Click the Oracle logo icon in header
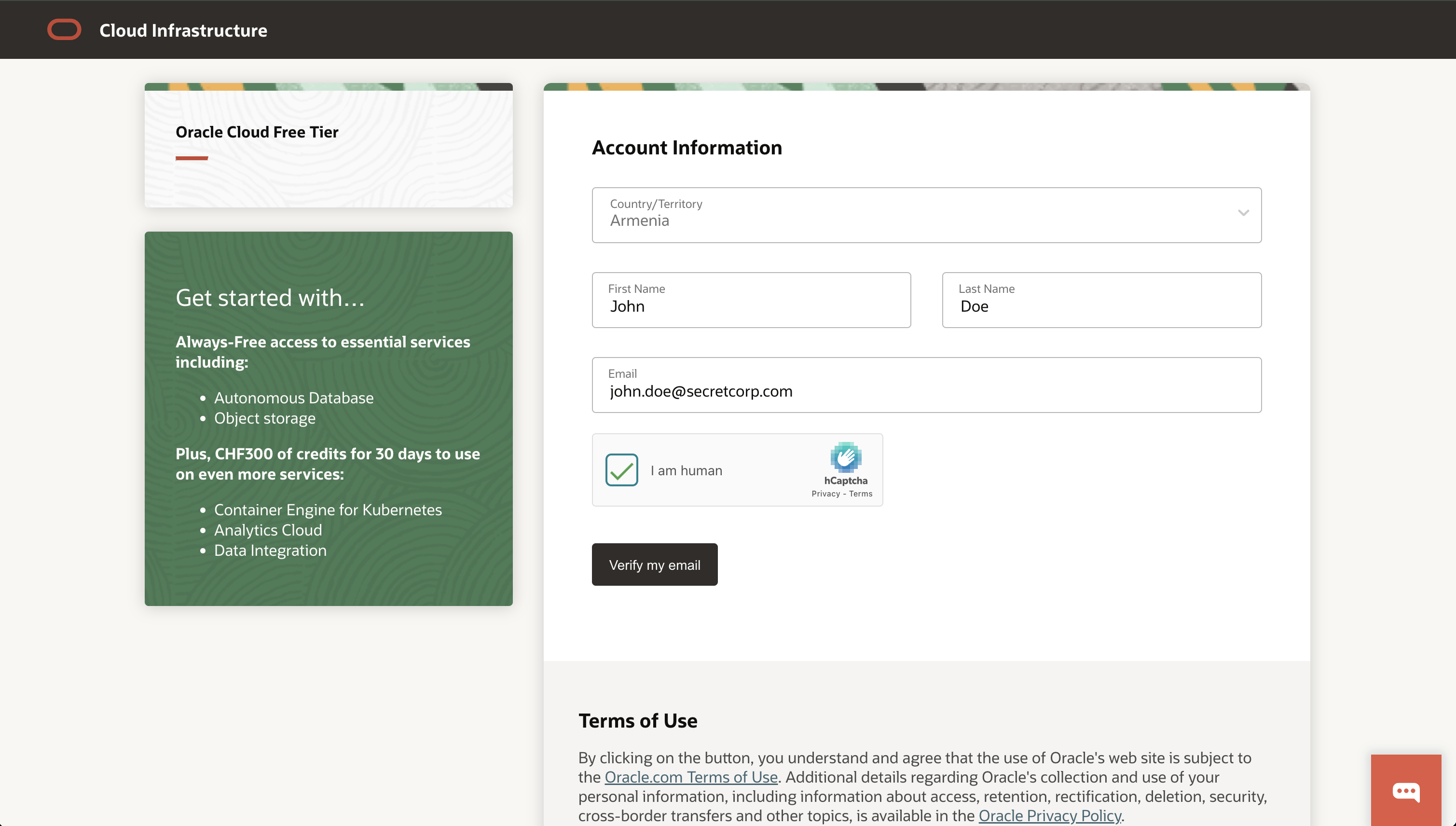 pyautogui.click(x=64, y=29)
